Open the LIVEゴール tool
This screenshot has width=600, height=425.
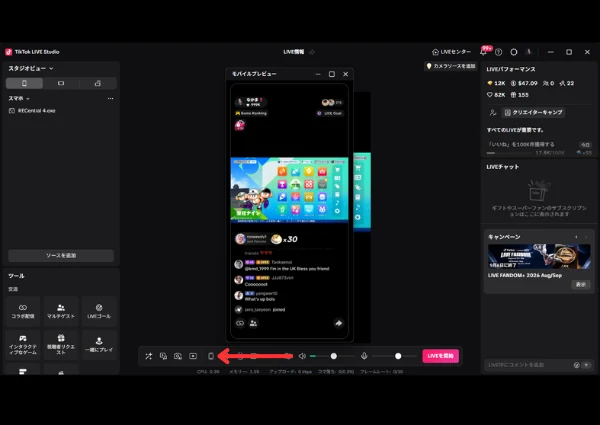99,311
